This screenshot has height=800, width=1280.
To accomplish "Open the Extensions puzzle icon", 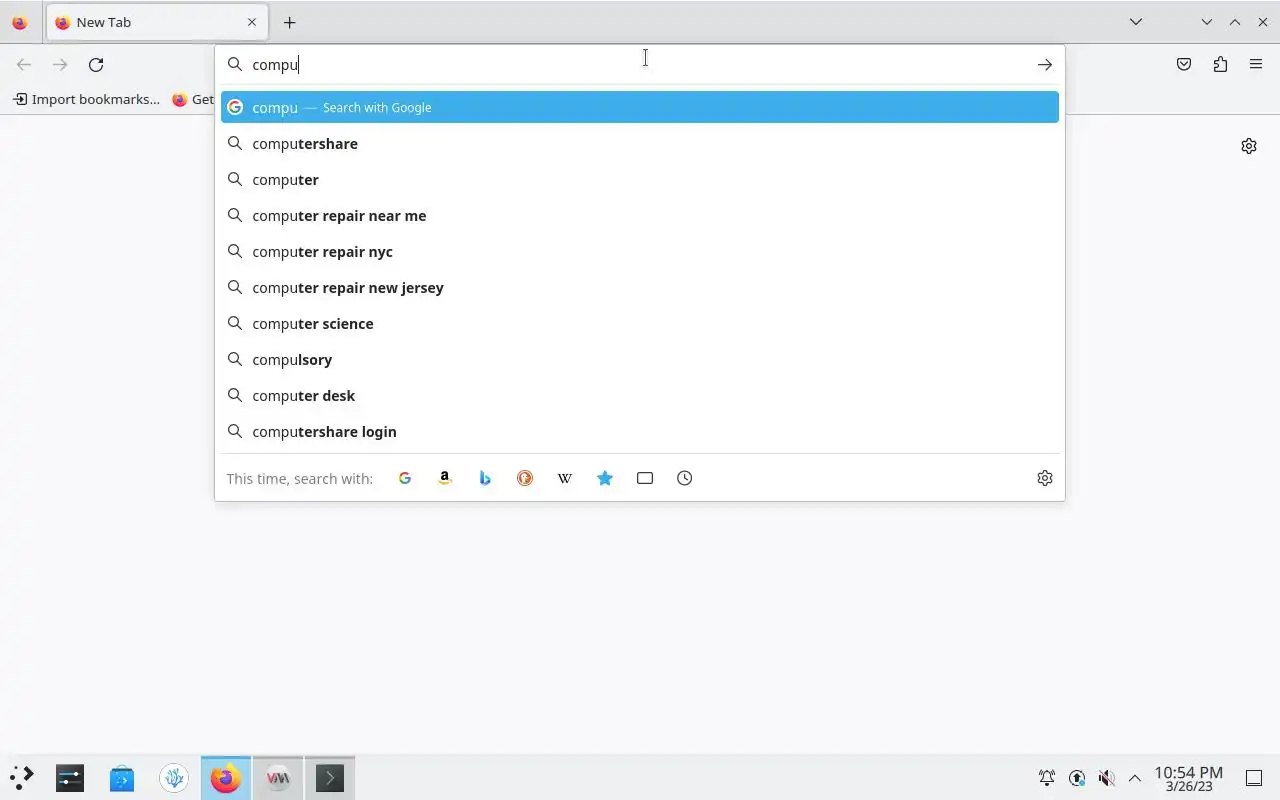I will pyautogui.click(x=1220, y=65).
